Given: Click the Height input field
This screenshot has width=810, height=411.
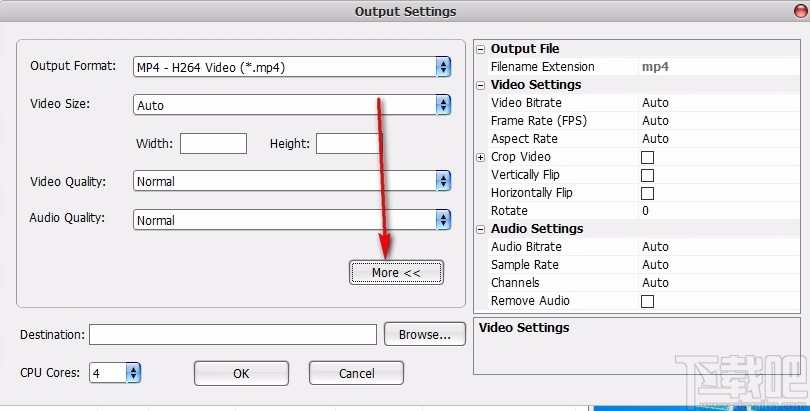Looking at the screenshot, I should pos(349,144).
